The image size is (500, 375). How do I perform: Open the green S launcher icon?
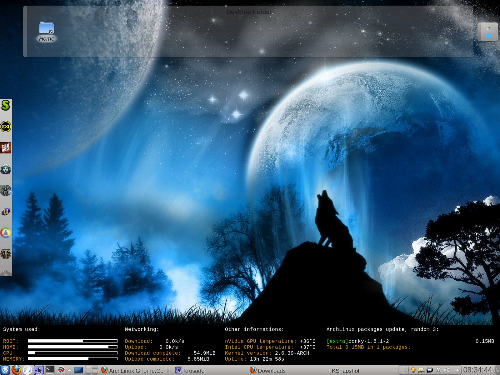6,105
